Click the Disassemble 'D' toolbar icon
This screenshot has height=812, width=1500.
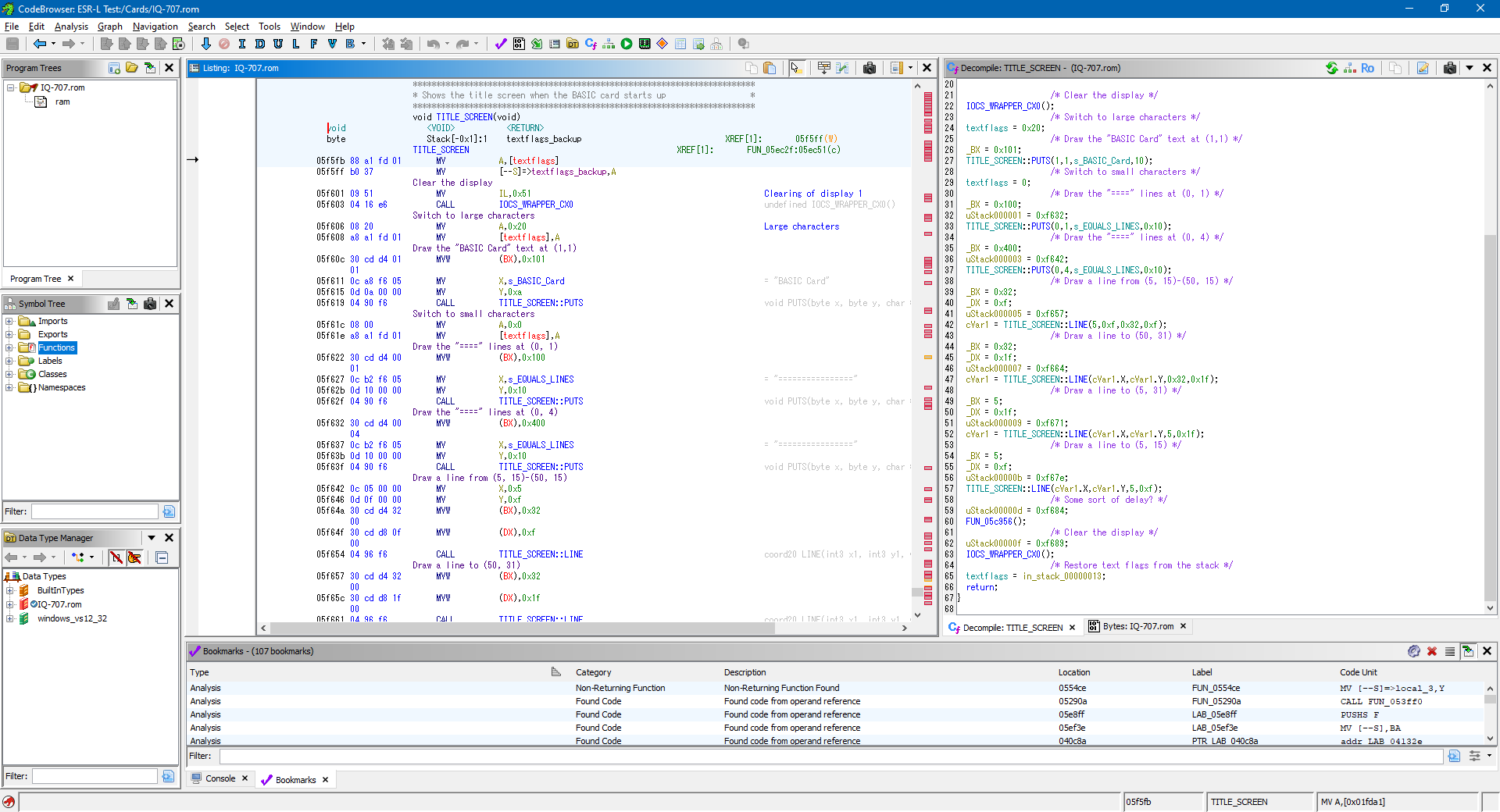[x=260, y=44]
